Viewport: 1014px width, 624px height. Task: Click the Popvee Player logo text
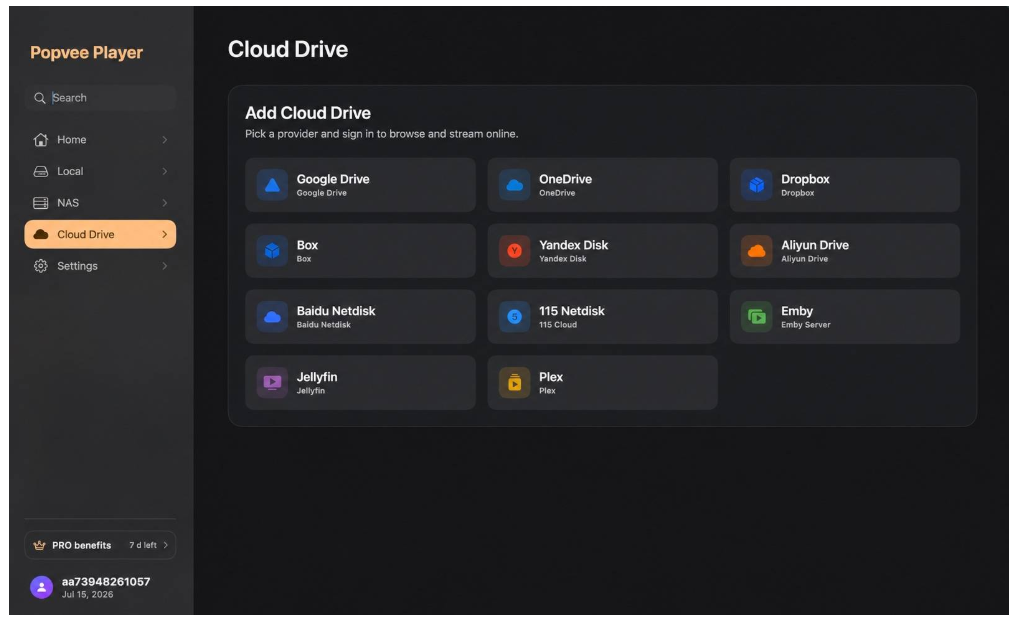pyautogui.click(x=86, y=52)
